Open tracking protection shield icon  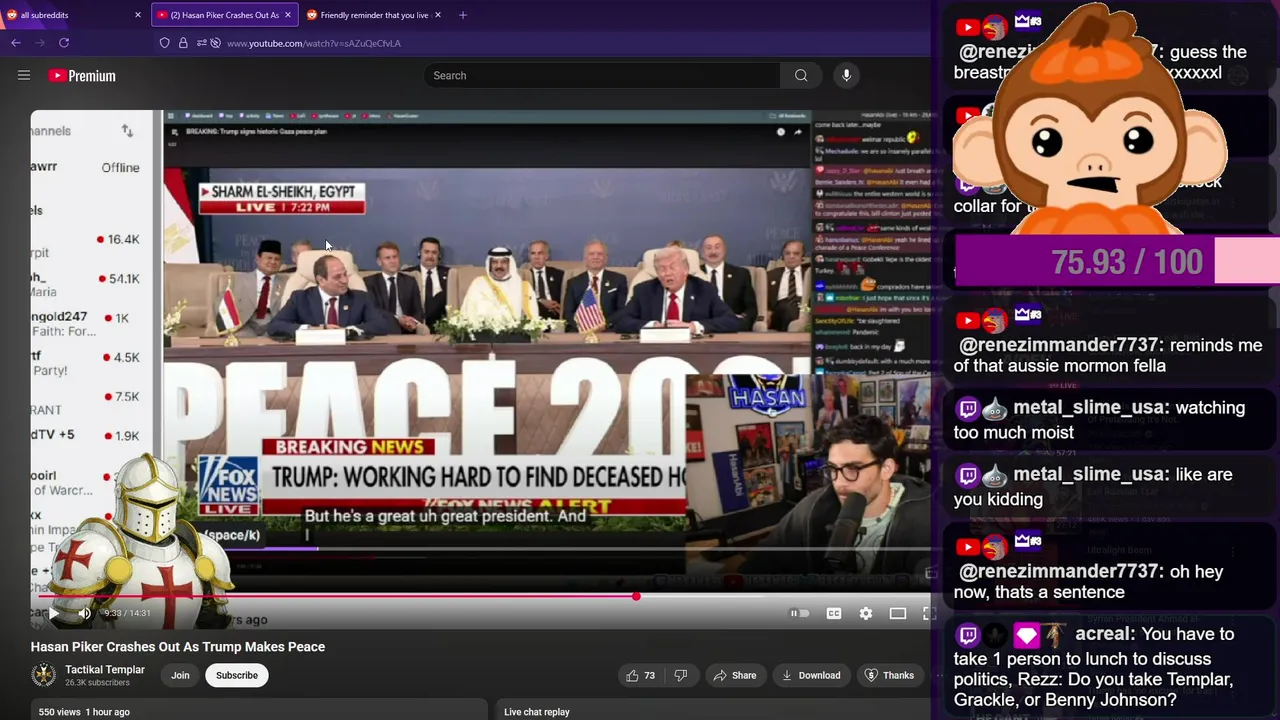click(165, 43)
